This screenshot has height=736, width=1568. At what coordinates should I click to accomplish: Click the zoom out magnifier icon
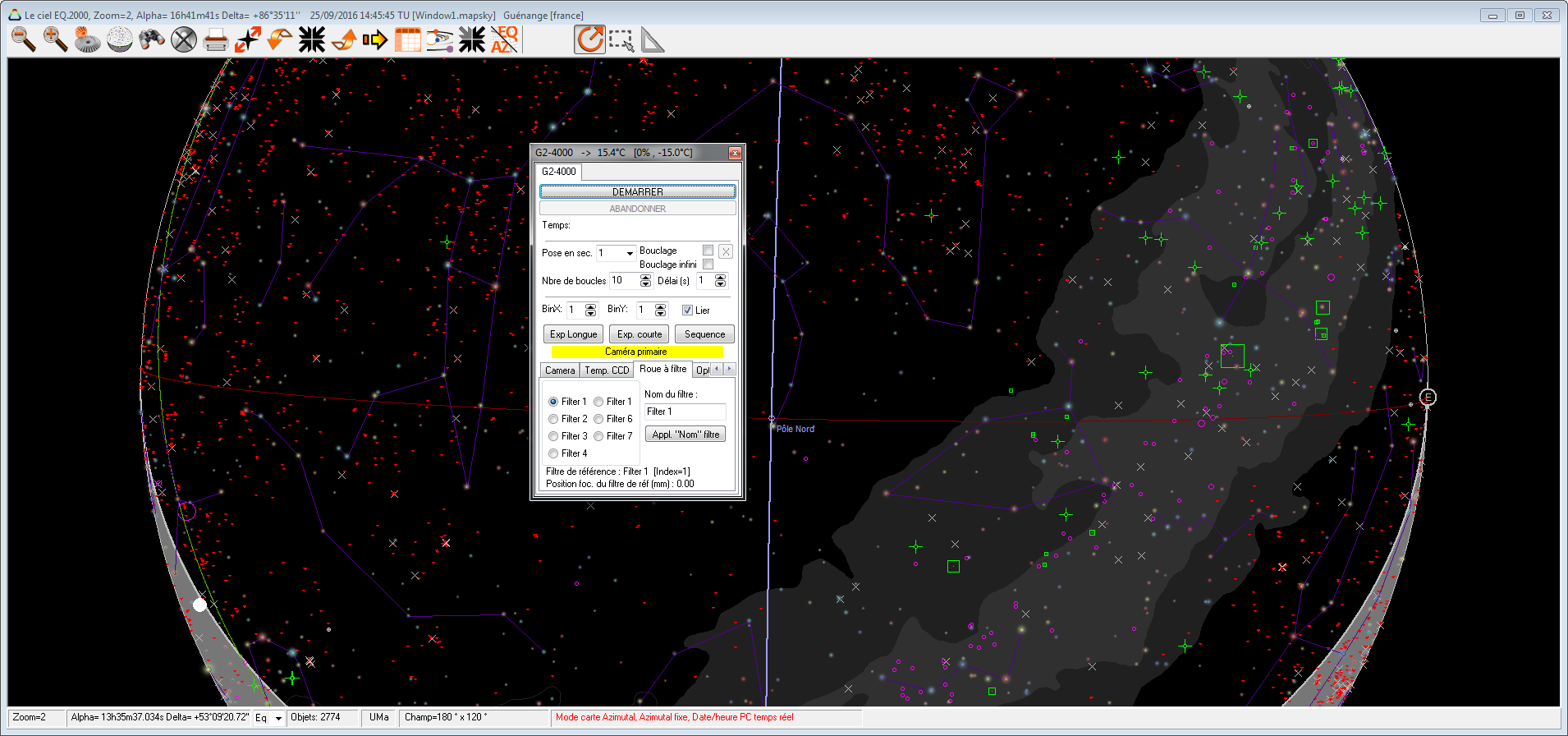[x=23, y=39]
